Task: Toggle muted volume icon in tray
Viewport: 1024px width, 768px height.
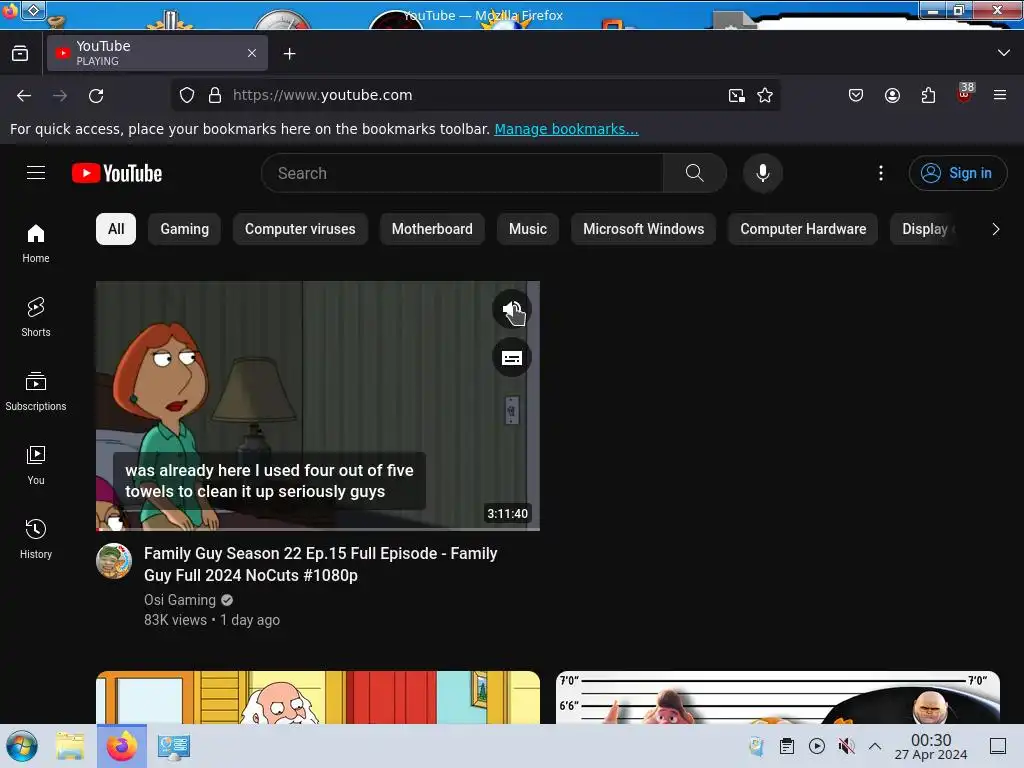Action: click(x=846, y=746)
